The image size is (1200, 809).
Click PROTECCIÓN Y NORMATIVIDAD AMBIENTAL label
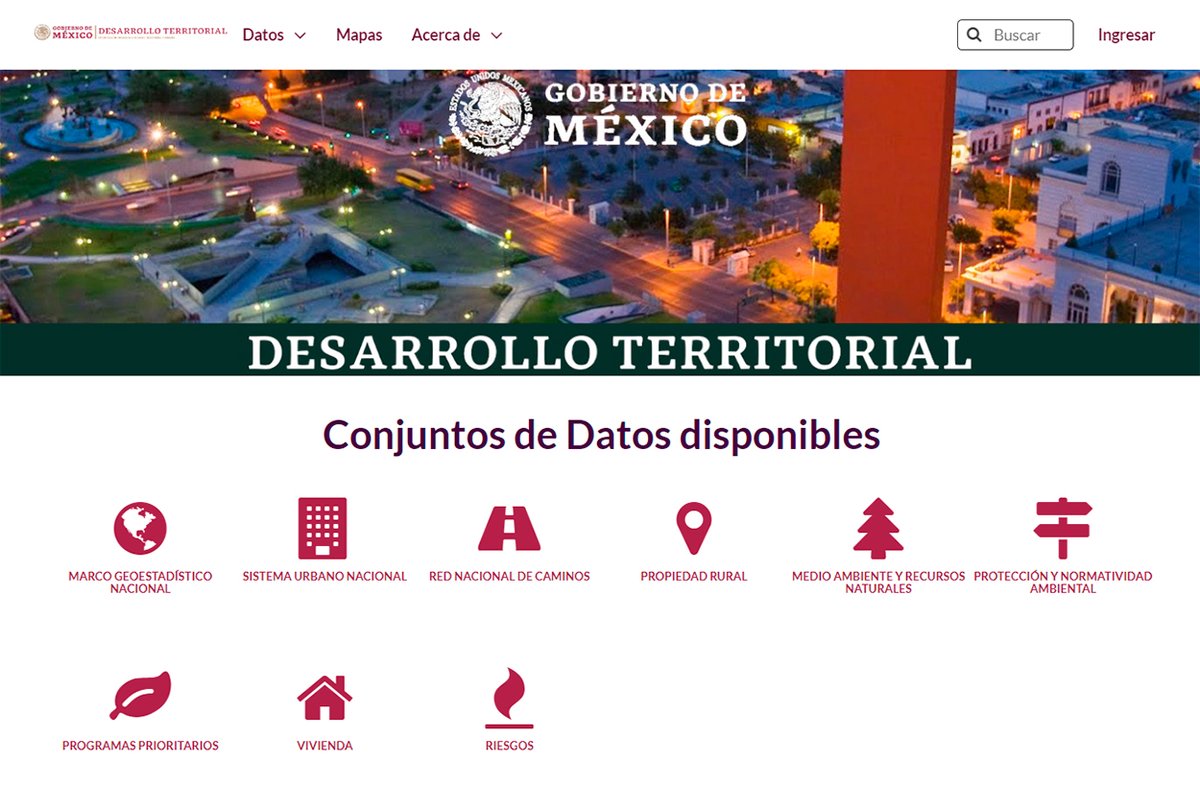click(1063, 582)
